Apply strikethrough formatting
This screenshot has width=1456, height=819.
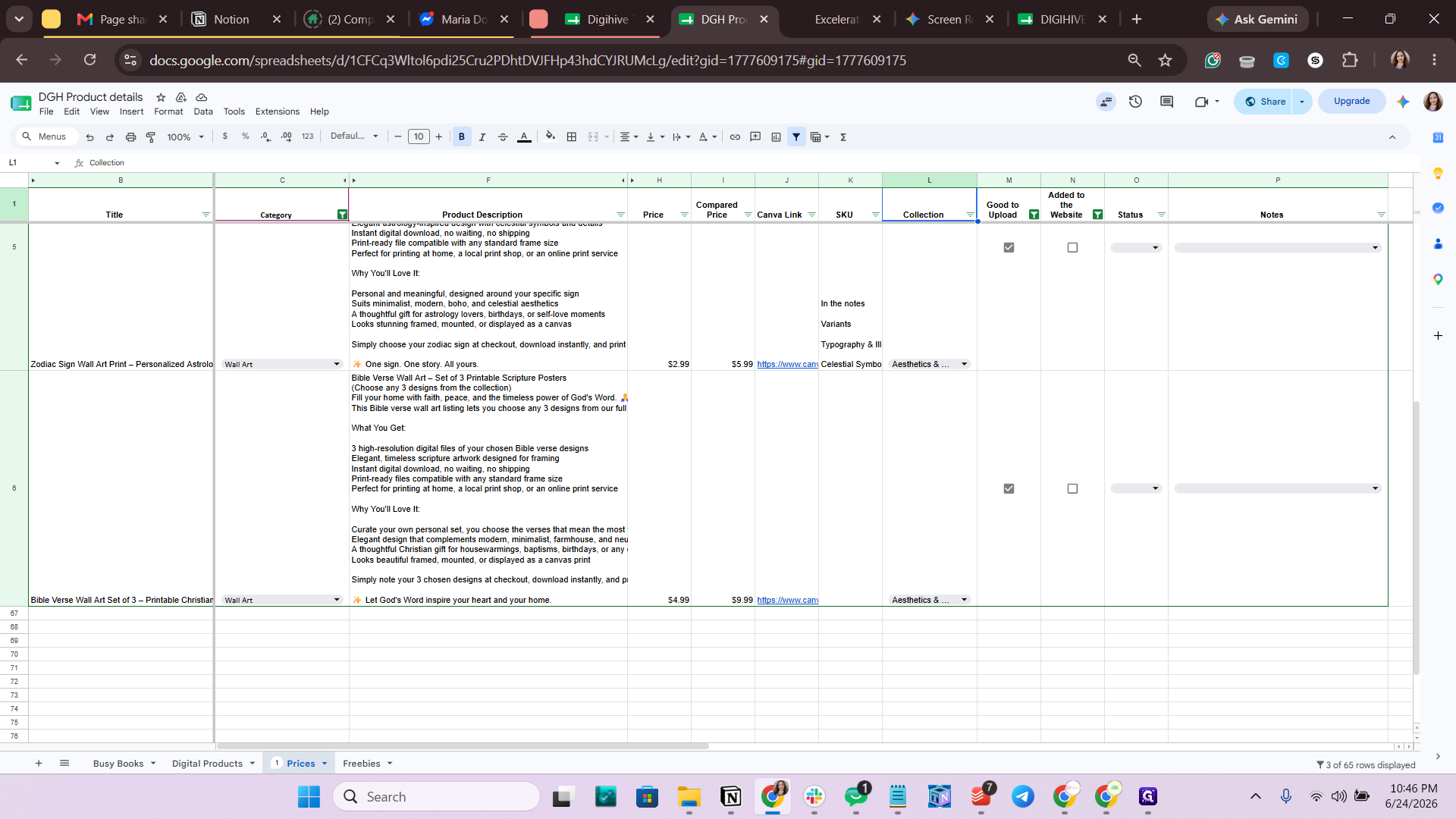(x=502, y=136)
